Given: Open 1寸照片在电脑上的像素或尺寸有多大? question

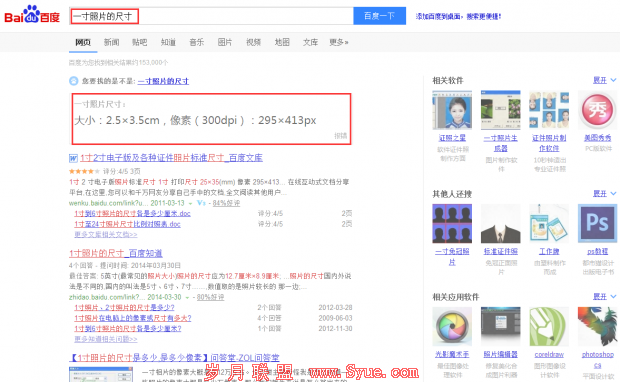Looking at the screenshot, I should (133, 318).
